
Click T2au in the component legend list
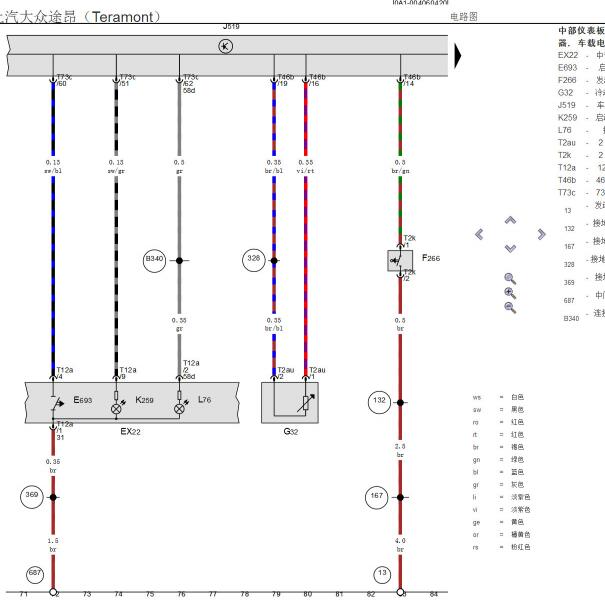coord(567,142)
